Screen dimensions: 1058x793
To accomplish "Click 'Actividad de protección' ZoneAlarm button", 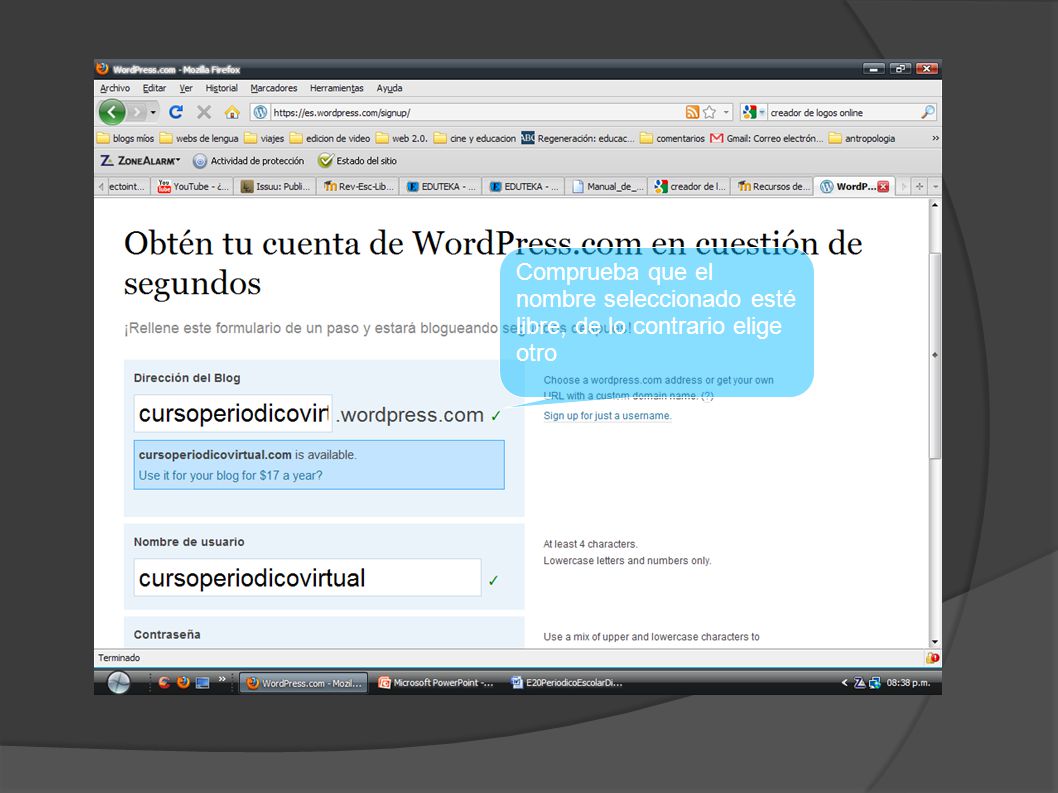I will coord(248,161).
